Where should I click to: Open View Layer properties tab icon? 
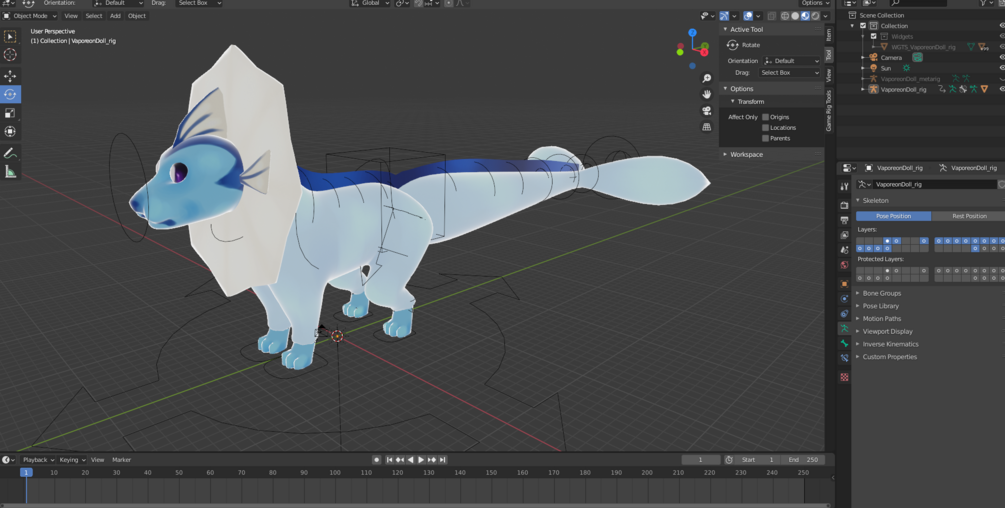(844, 235)
